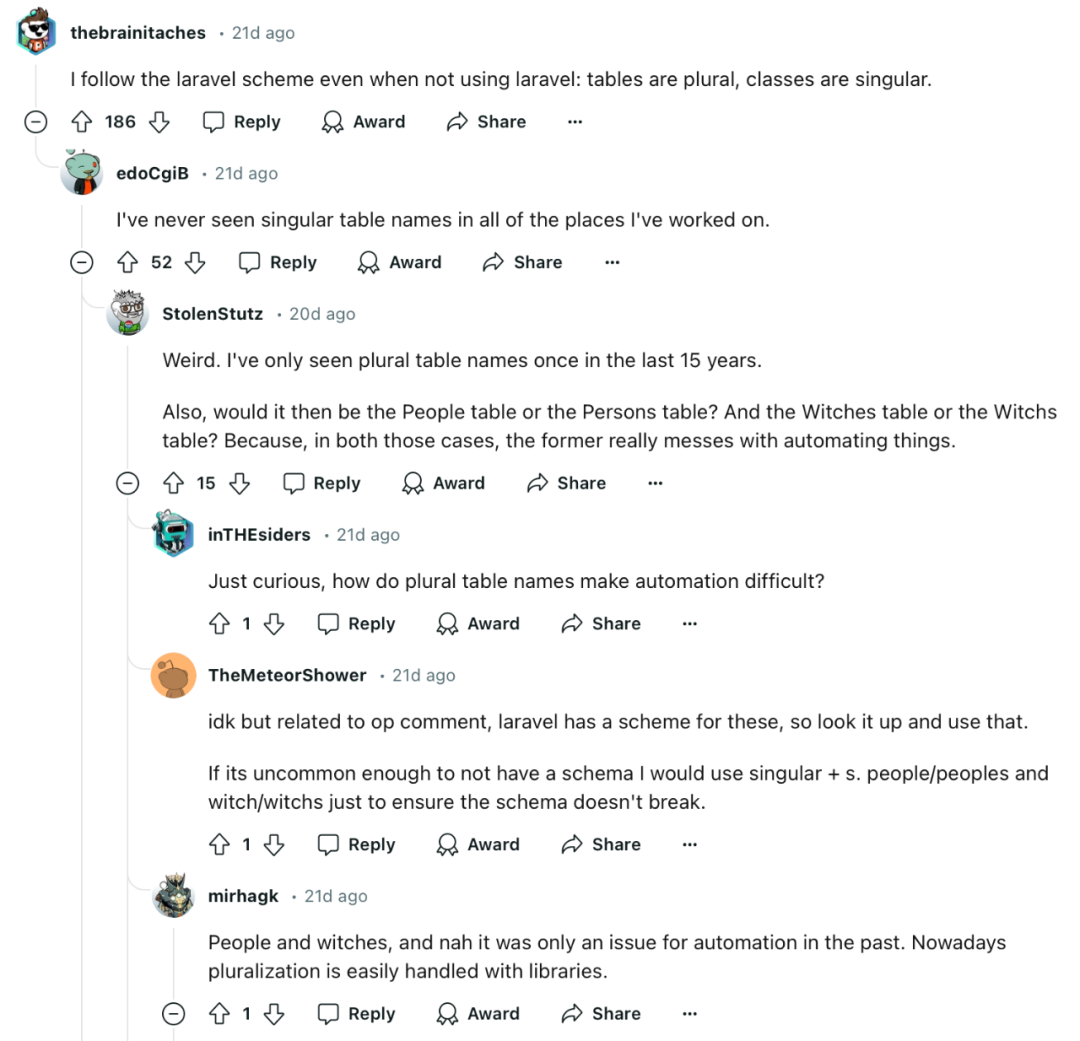Share TheMeteorShower's comment
The height and width of the screenshot is (1041, 1080).
601,844
